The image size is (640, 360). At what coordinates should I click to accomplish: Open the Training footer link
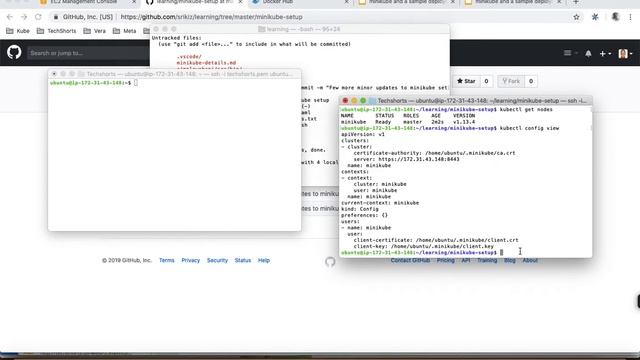pyautogui.click(x=487, y=261)
